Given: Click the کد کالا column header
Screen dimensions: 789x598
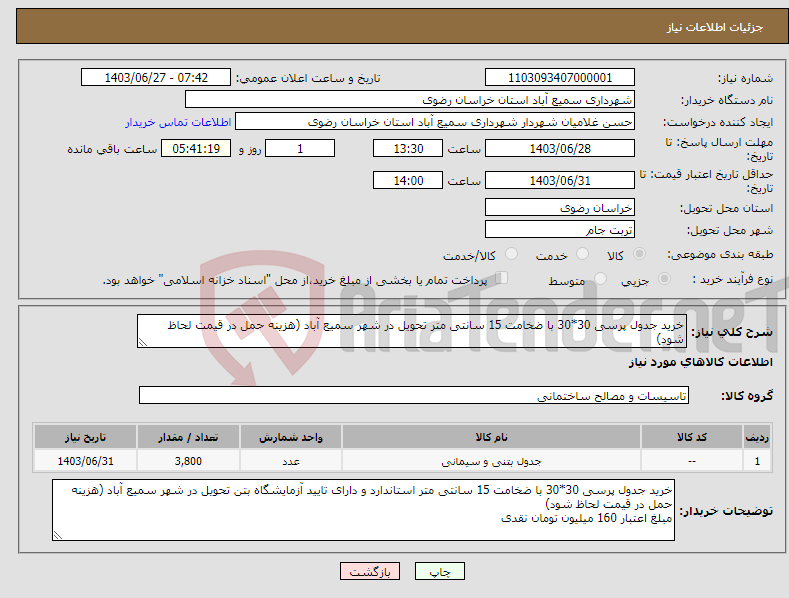Looking at the screenshot, I should pyautogui.click(x=692, y=437).
